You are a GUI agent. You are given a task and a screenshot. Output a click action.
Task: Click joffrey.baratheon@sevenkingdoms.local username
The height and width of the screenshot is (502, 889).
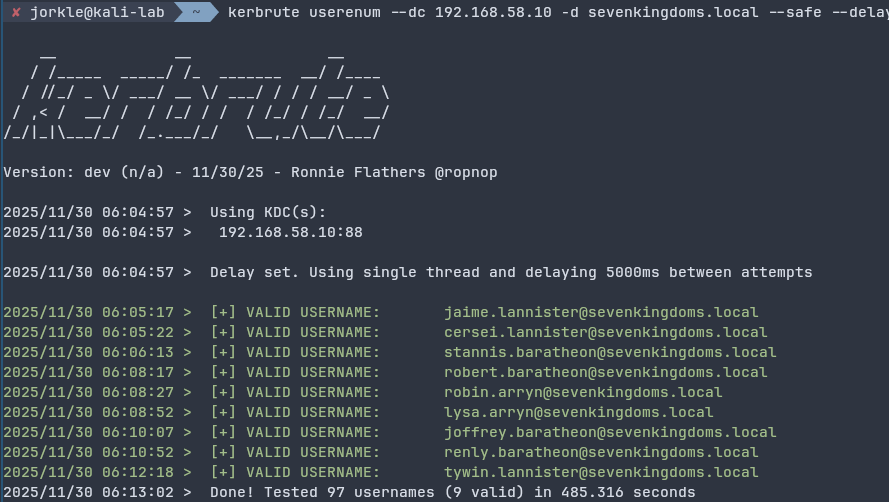(610, 432)
